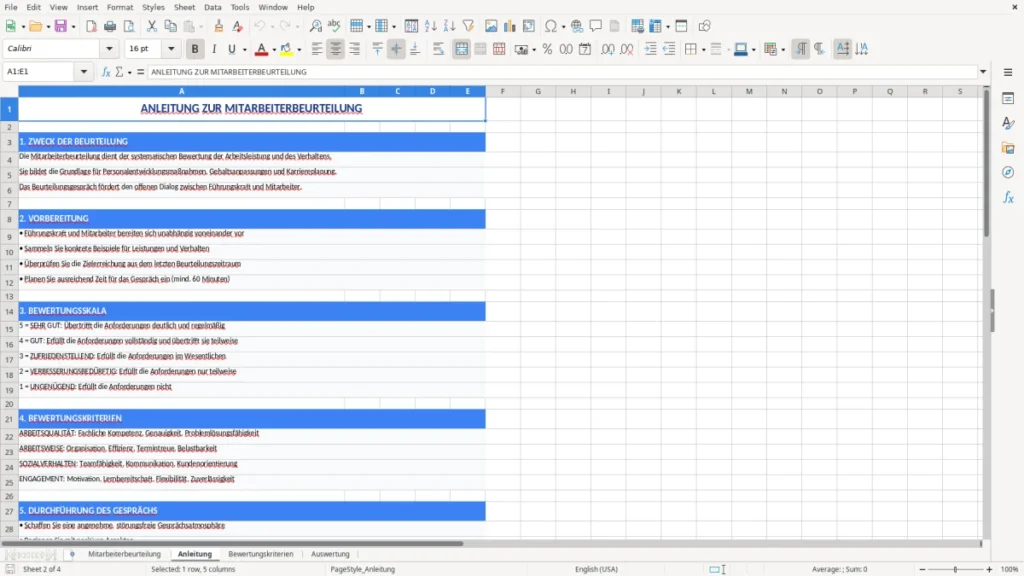Expand the formula bar arrow
The width and height of the screenshot is (1024, 576).
[983, 72]
